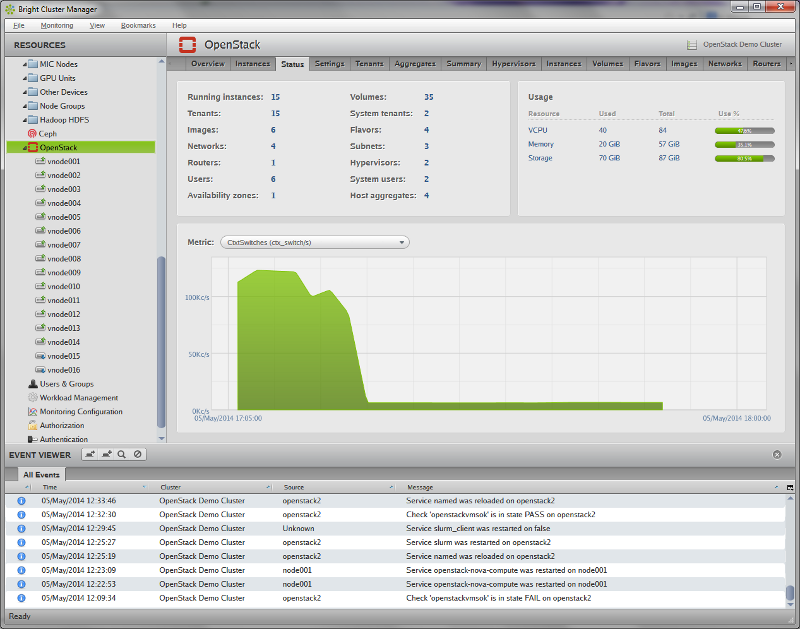Viewport: 800px width, 629px height.
Task: Expand the Hadoop HDFS tree arrow
Action: (24, 120)
